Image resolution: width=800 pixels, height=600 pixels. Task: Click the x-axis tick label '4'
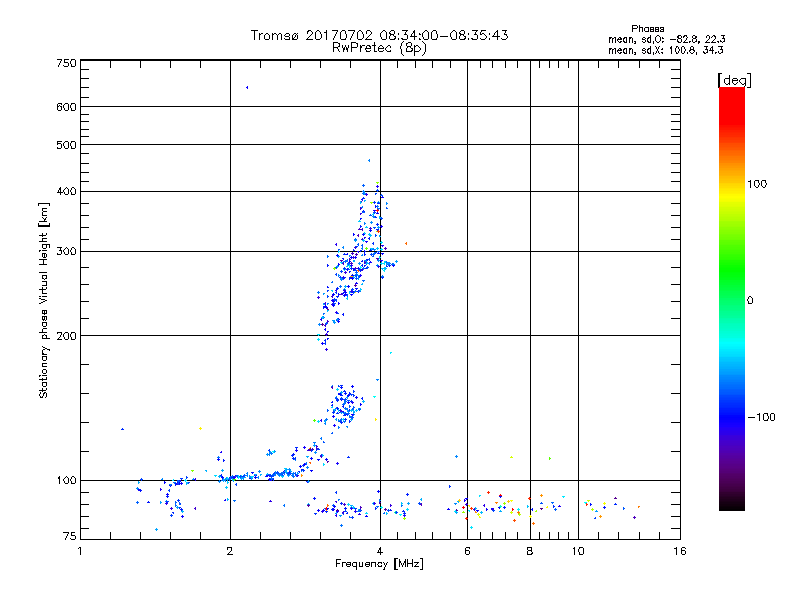click(380, 551)
